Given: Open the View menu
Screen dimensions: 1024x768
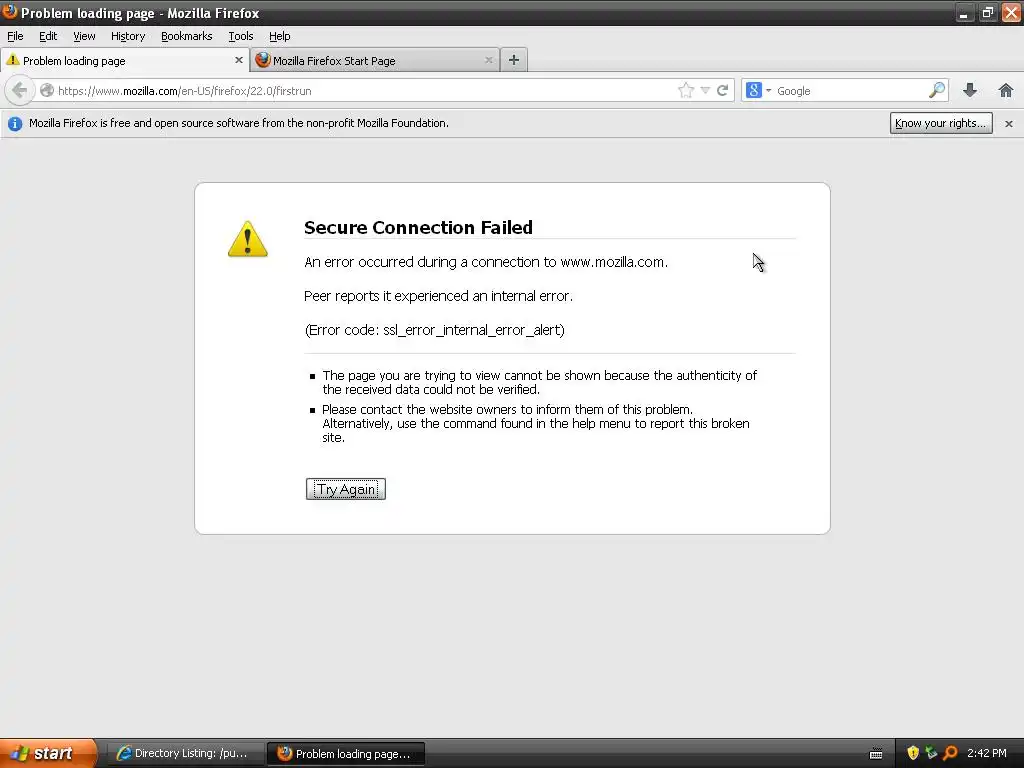Looking at the screenshot, I should click(x=84, y=36).
